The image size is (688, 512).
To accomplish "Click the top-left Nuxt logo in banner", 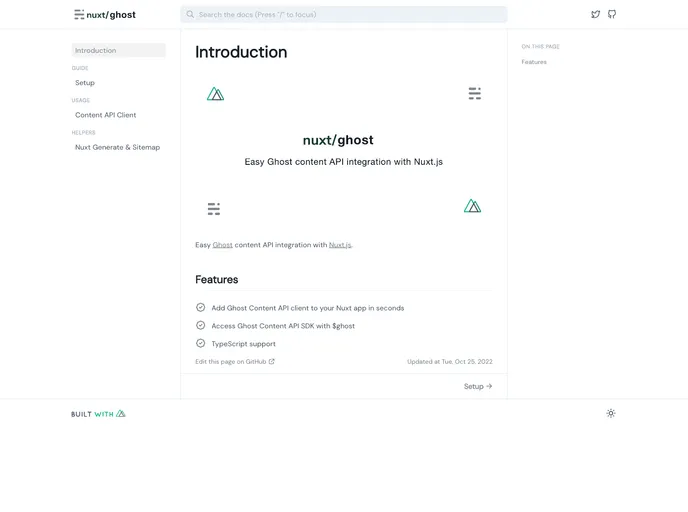I will [215, 94].
